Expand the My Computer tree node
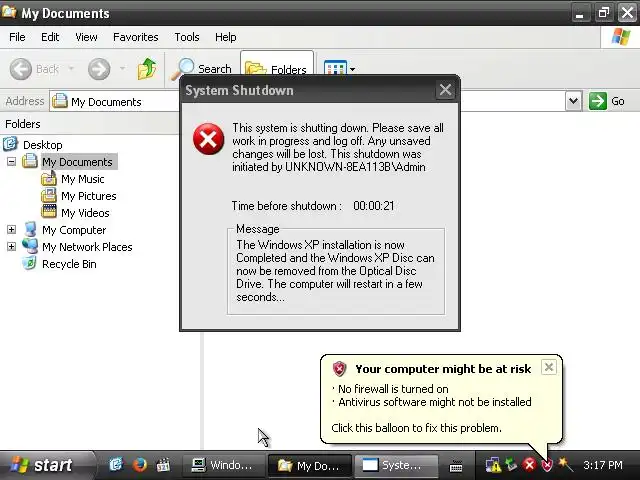 (11, 229)
